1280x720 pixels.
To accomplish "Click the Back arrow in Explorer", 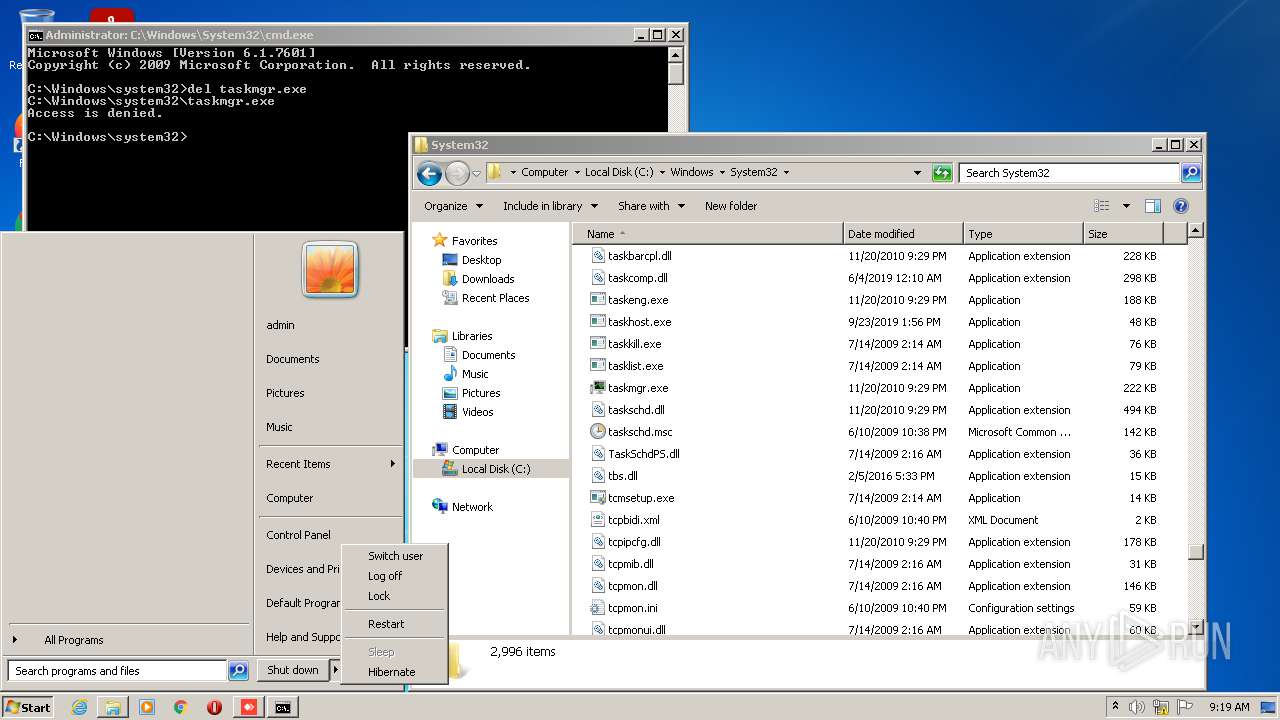I will [x=429, y=173].
